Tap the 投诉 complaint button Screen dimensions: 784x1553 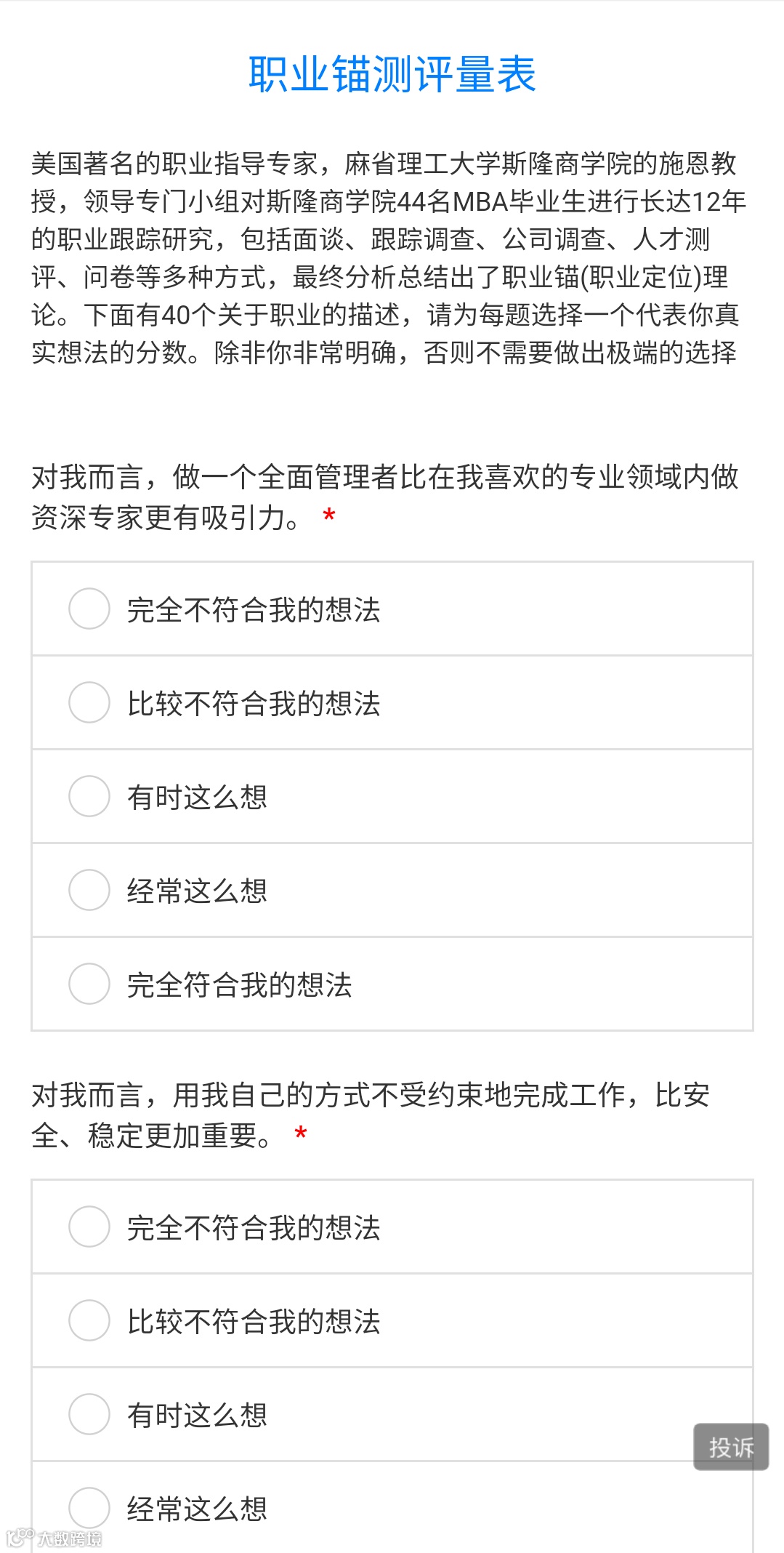click(x=731, y=1447)
